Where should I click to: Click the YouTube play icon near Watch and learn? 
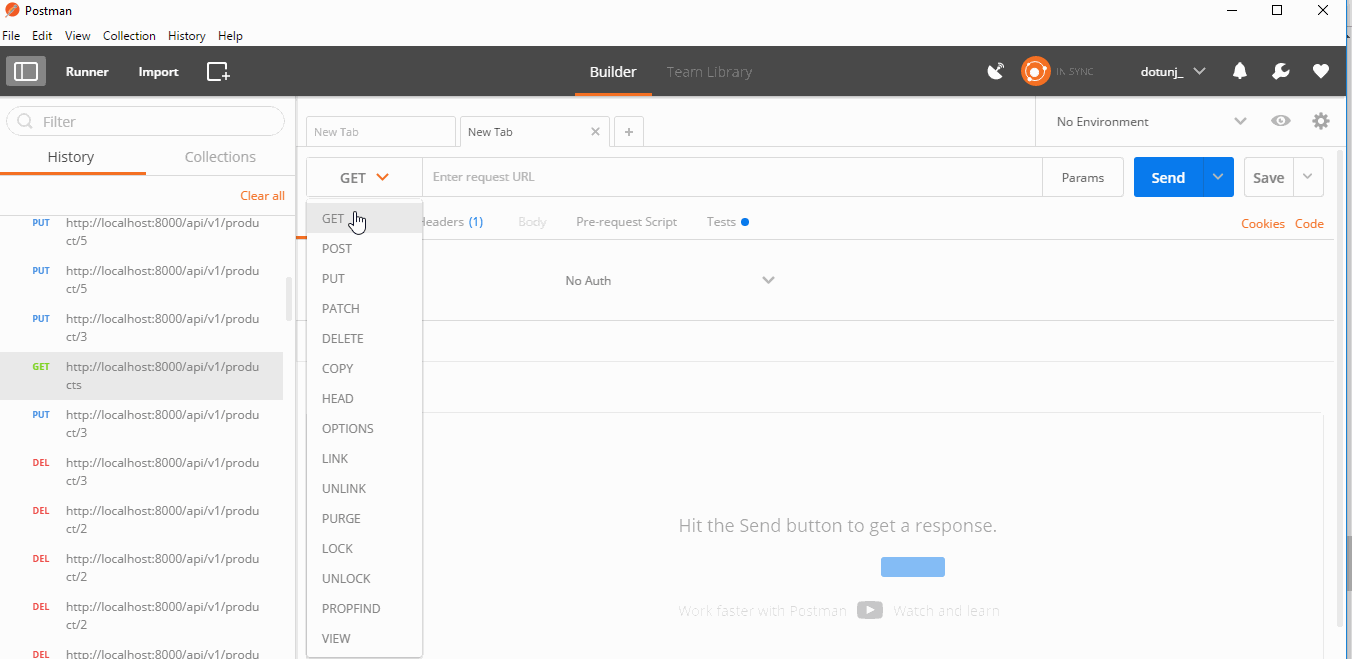pos(870,610)
